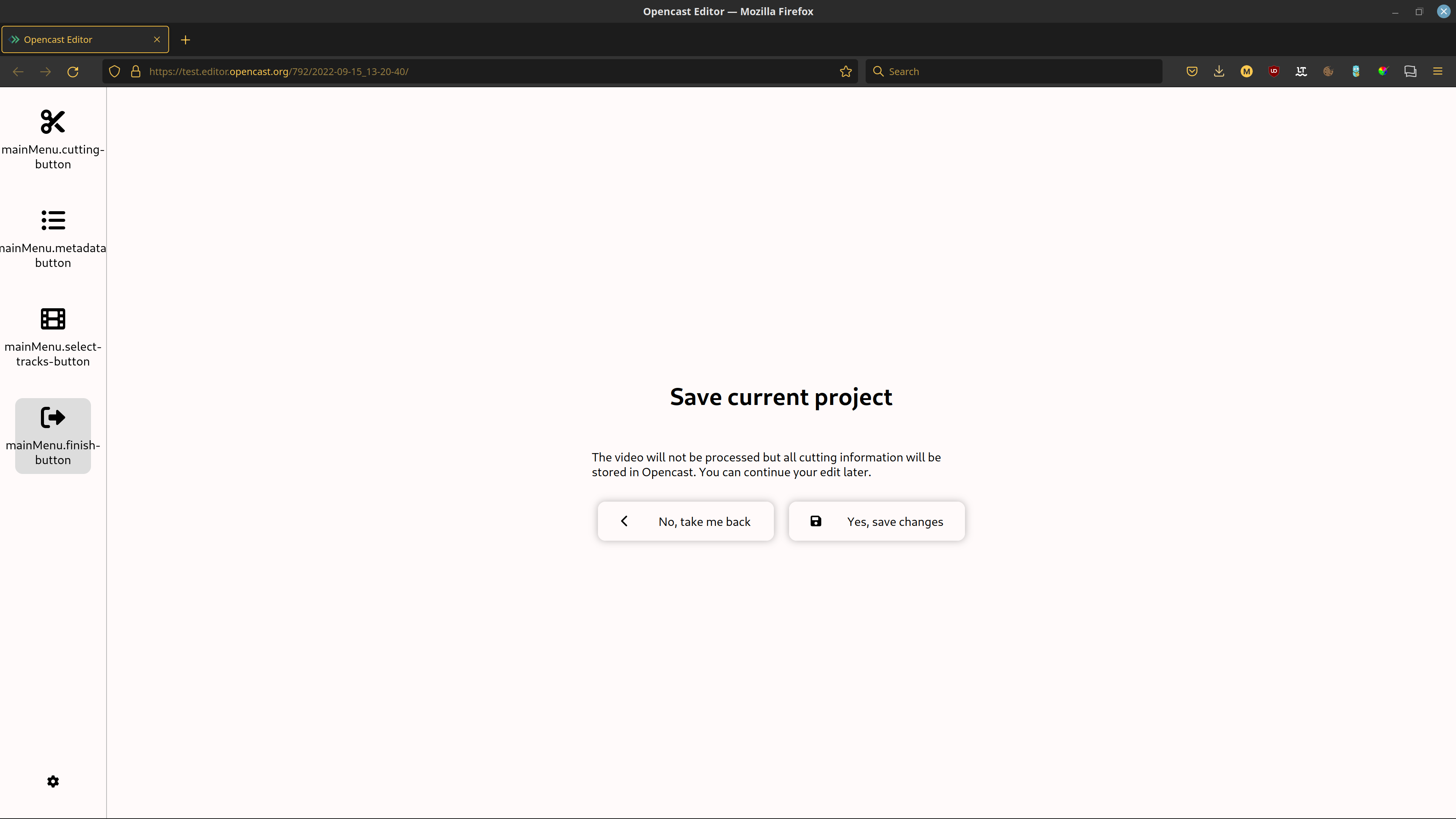Open the editor settings gear
Viewport: 1456px width, 819px height.
point(53,782)
